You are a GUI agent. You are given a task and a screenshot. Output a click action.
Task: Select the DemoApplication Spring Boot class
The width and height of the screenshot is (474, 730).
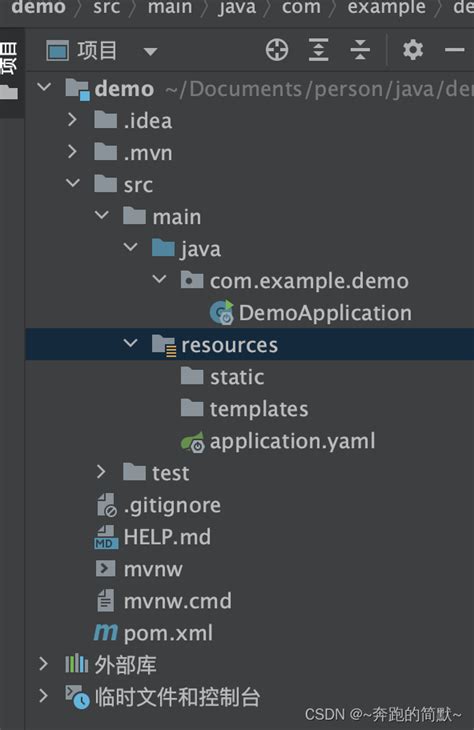(x=311, y=312)
